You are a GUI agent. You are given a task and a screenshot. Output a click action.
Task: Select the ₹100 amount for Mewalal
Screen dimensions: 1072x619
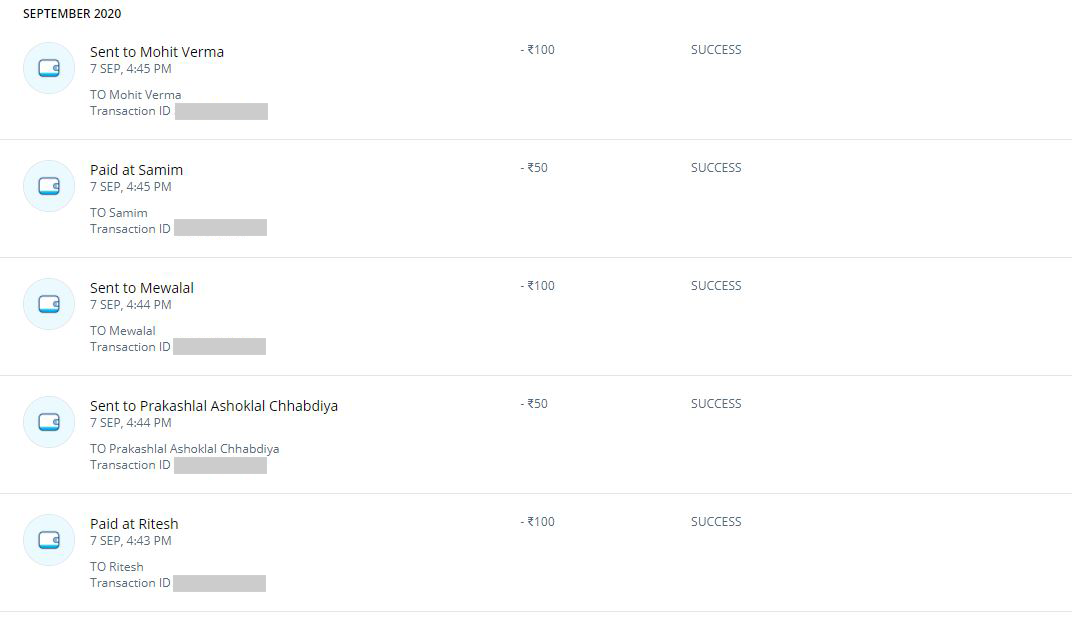pyautogui.click(x=537, y=286)
